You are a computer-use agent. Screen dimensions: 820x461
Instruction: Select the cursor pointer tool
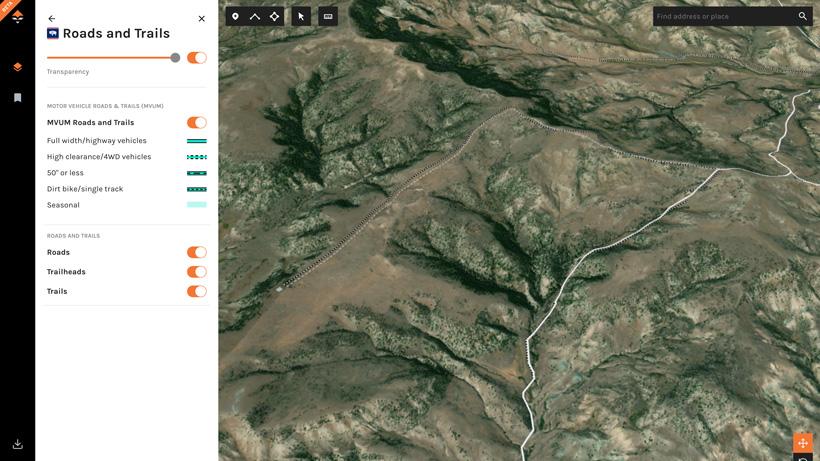coord(301,16)
